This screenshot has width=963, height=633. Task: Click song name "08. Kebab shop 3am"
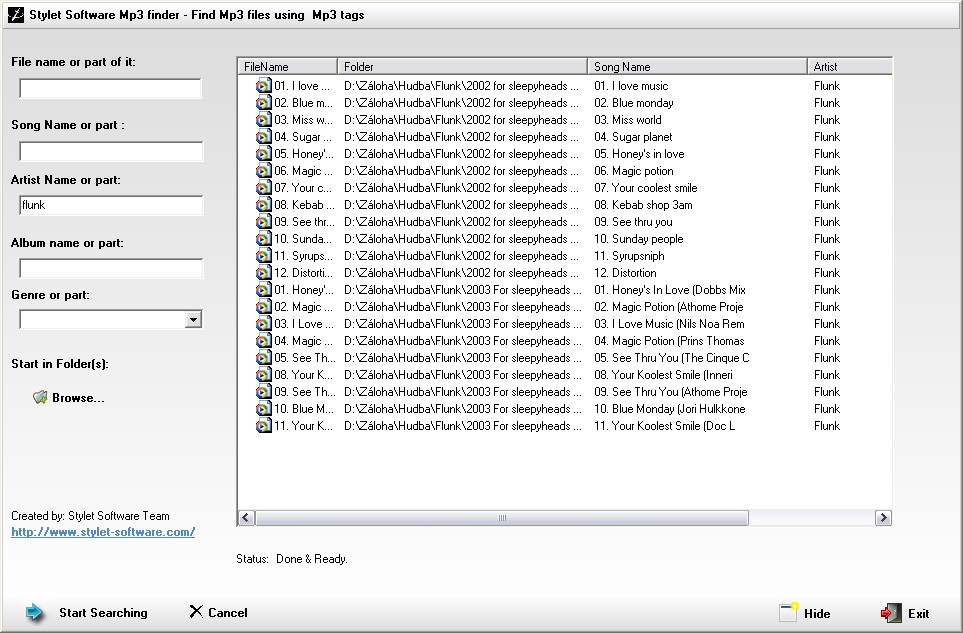pyautogui.click(x=643, y=205)
